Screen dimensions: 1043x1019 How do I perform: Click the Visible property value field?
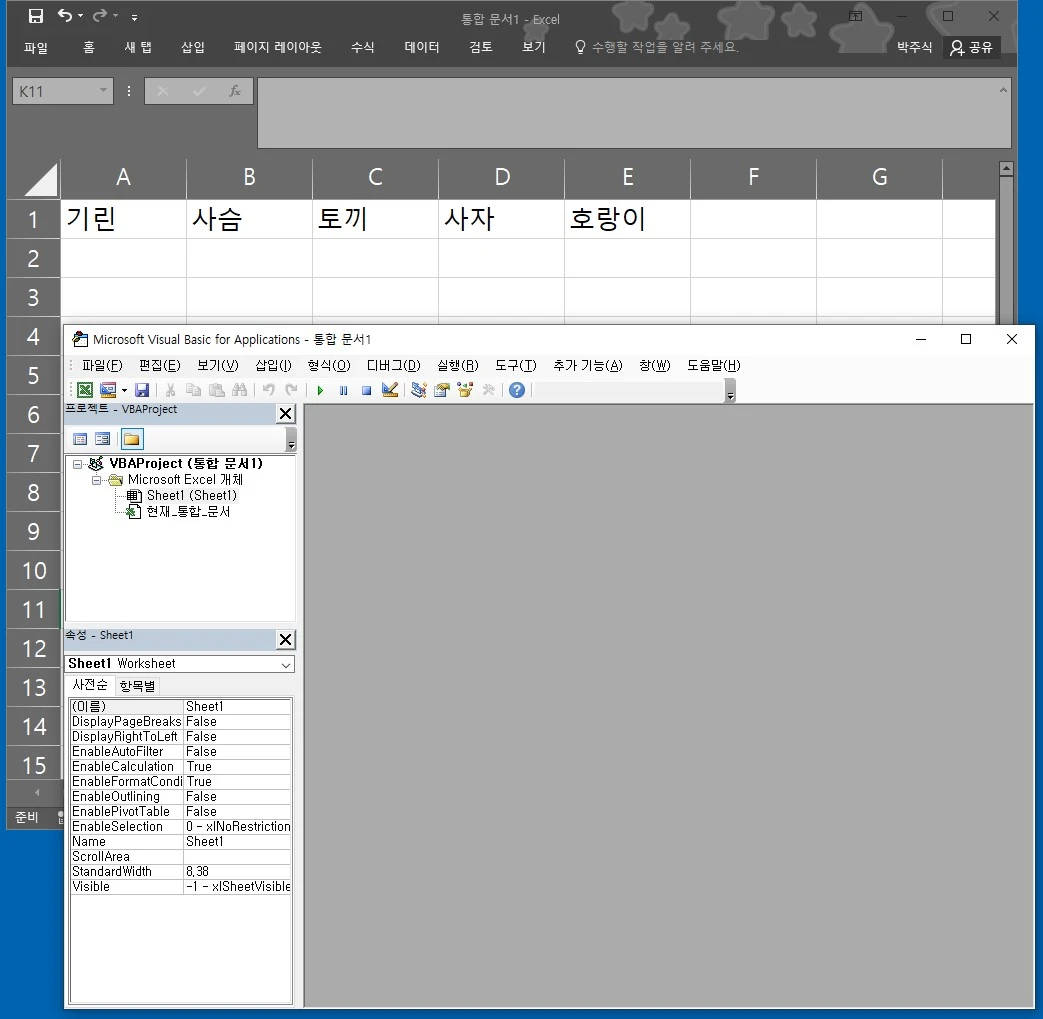click(x=237, y=886)
